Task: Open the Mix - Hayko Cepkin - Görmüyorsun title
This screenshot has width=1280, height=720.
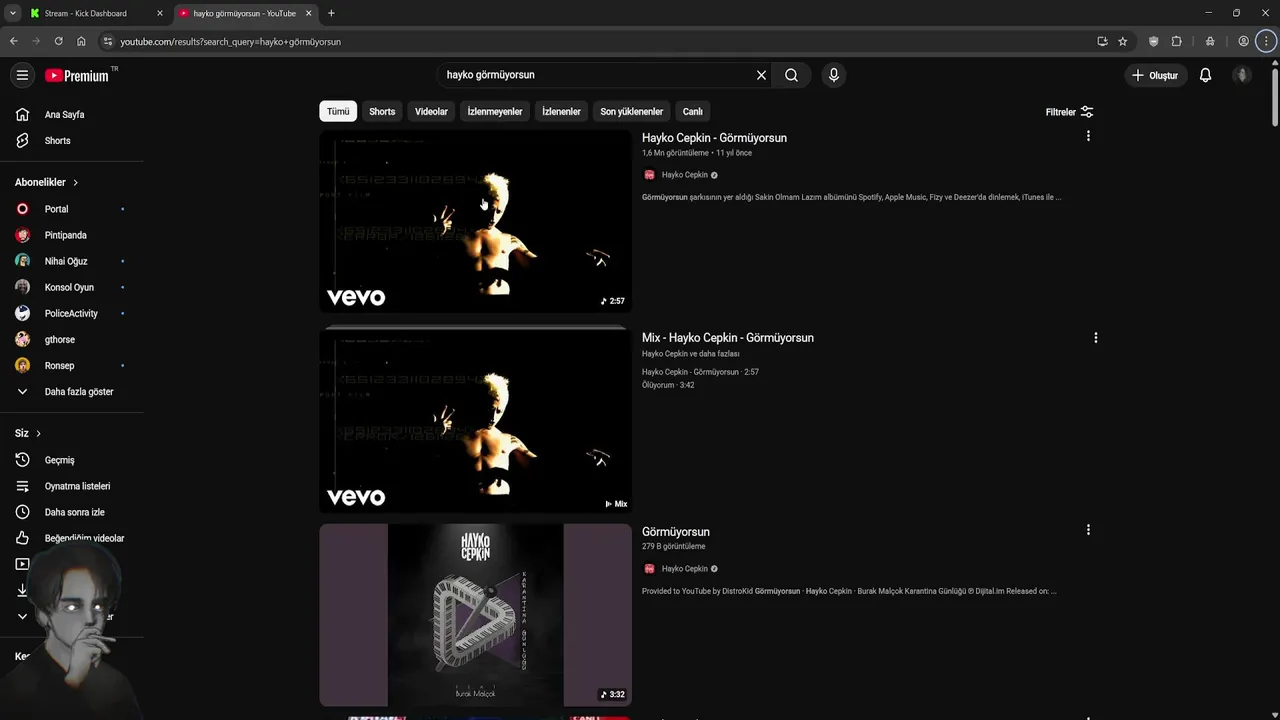Action: click(x=728, y=338)
